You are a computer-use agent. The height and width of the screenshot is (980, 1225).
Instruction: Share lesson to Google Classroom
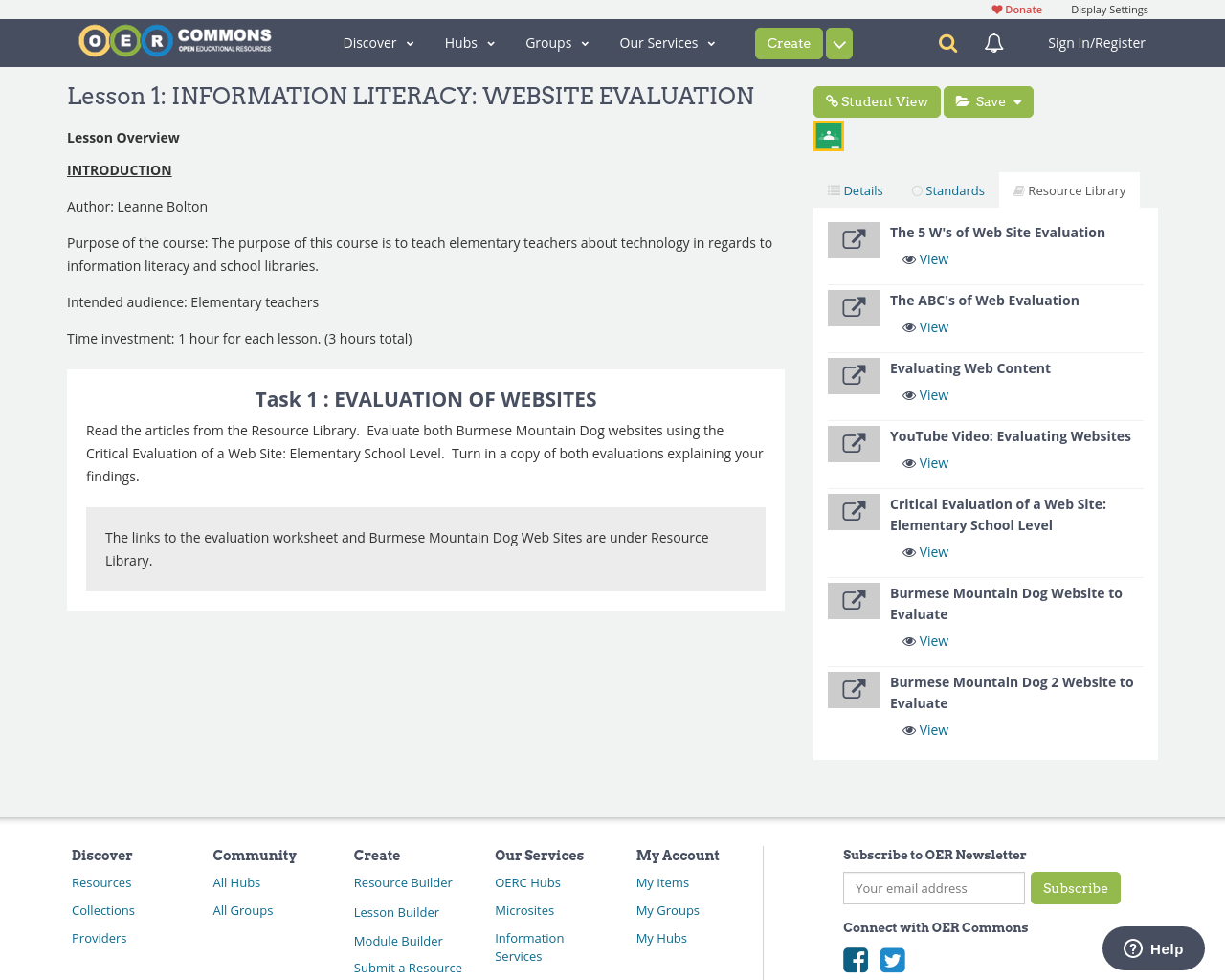click(x=828, y=134)
